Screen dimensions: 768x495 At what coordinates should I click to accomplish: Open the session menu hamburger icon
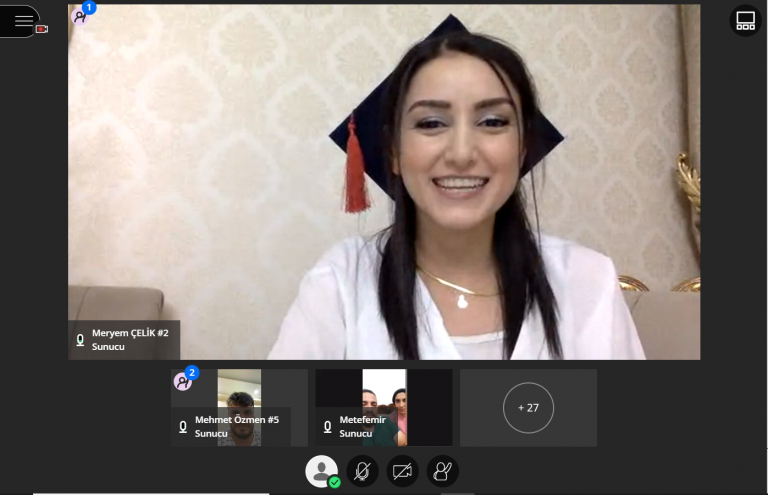coord(23,21)
